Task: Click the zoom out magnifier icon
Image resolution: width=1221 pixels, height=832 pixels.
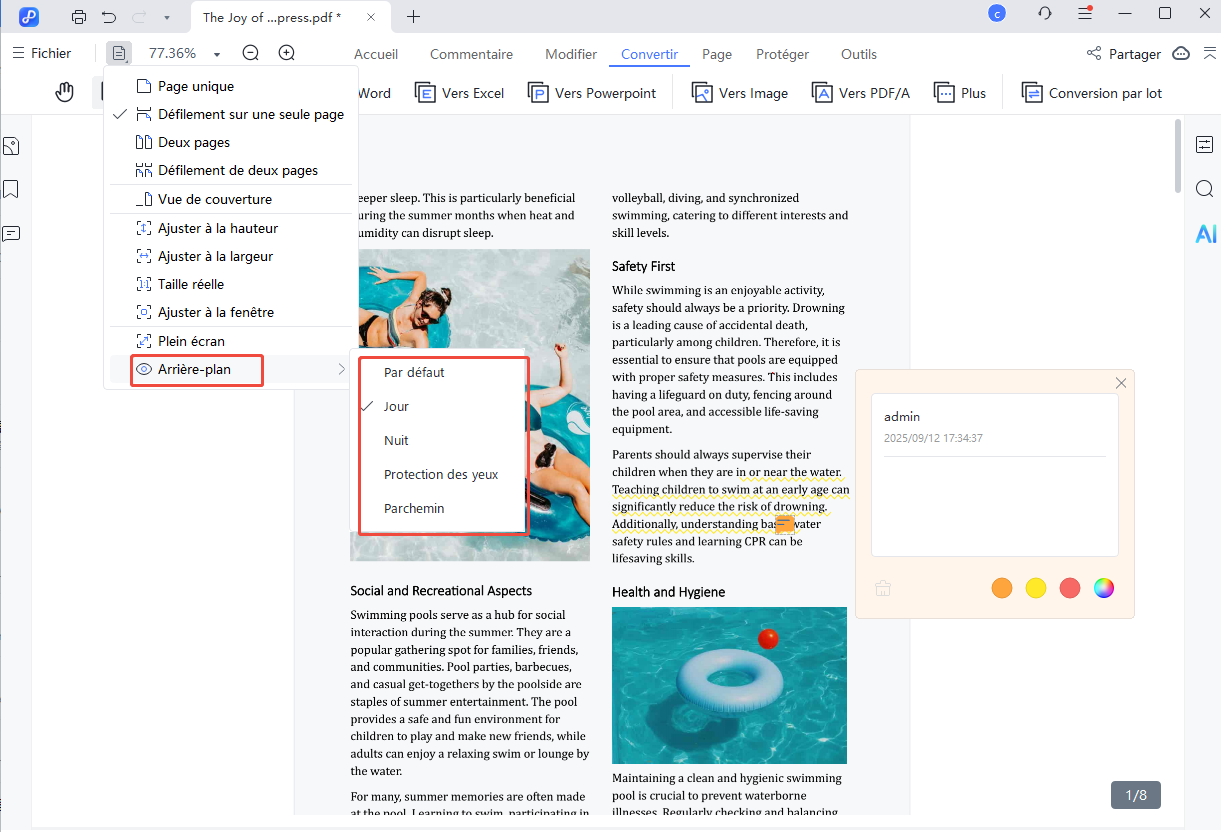Action: (x=251, y=53)
